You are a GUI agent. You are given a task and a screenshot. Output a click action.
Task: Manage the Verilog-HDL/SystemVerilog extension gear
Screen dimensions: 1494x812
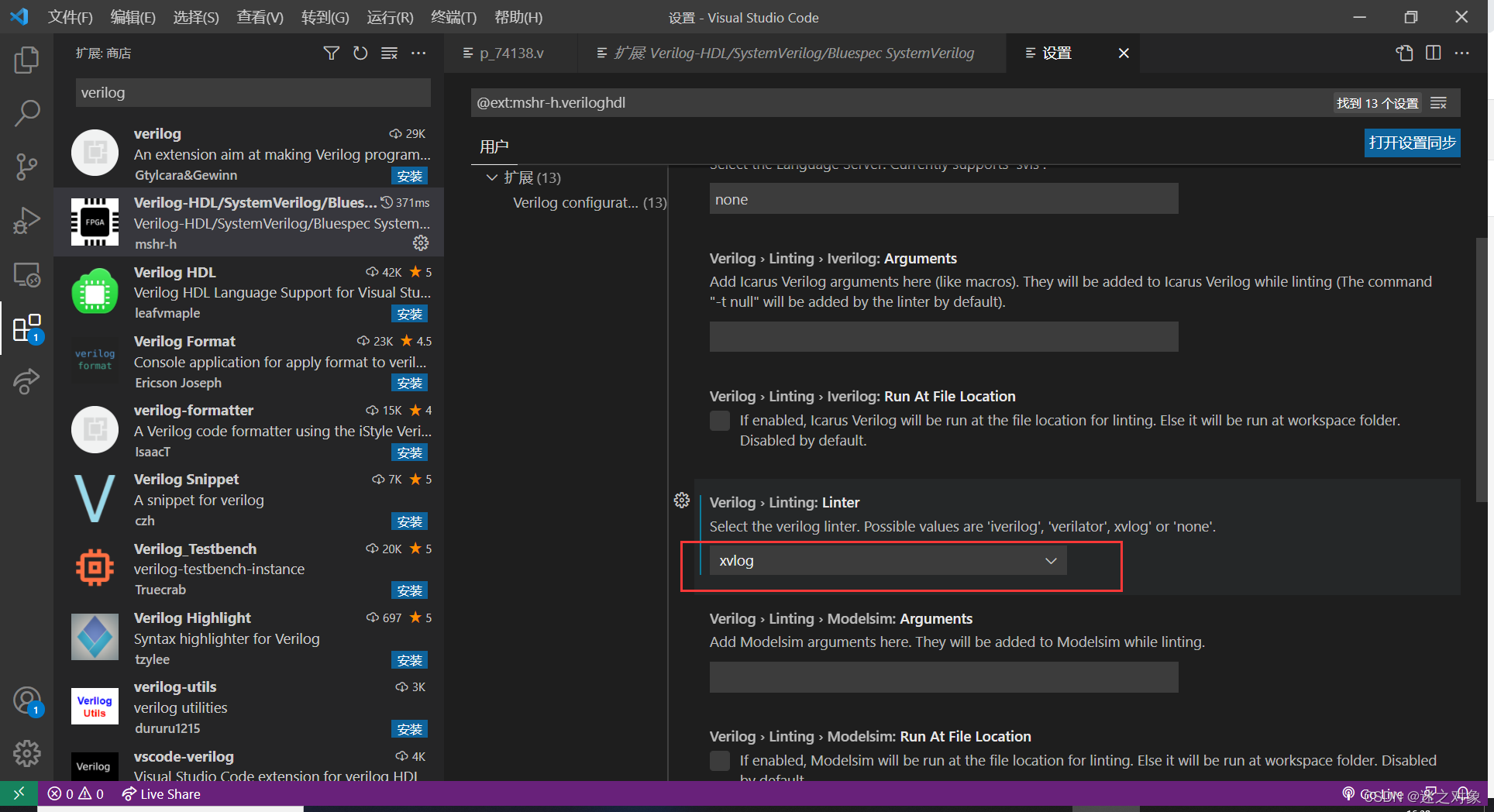click(421, 243)
